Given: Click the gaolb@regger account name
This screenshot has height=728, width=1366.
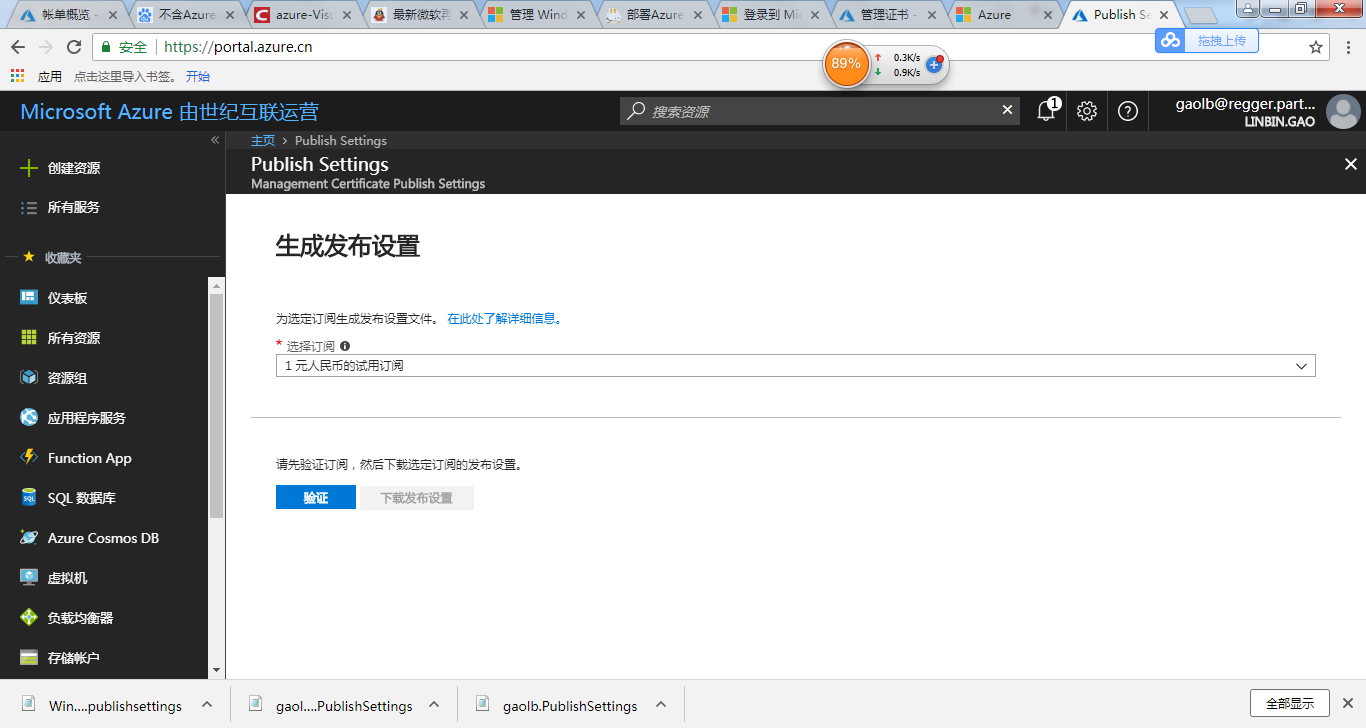Looking at the screenshot, I should pos(1245,104).
